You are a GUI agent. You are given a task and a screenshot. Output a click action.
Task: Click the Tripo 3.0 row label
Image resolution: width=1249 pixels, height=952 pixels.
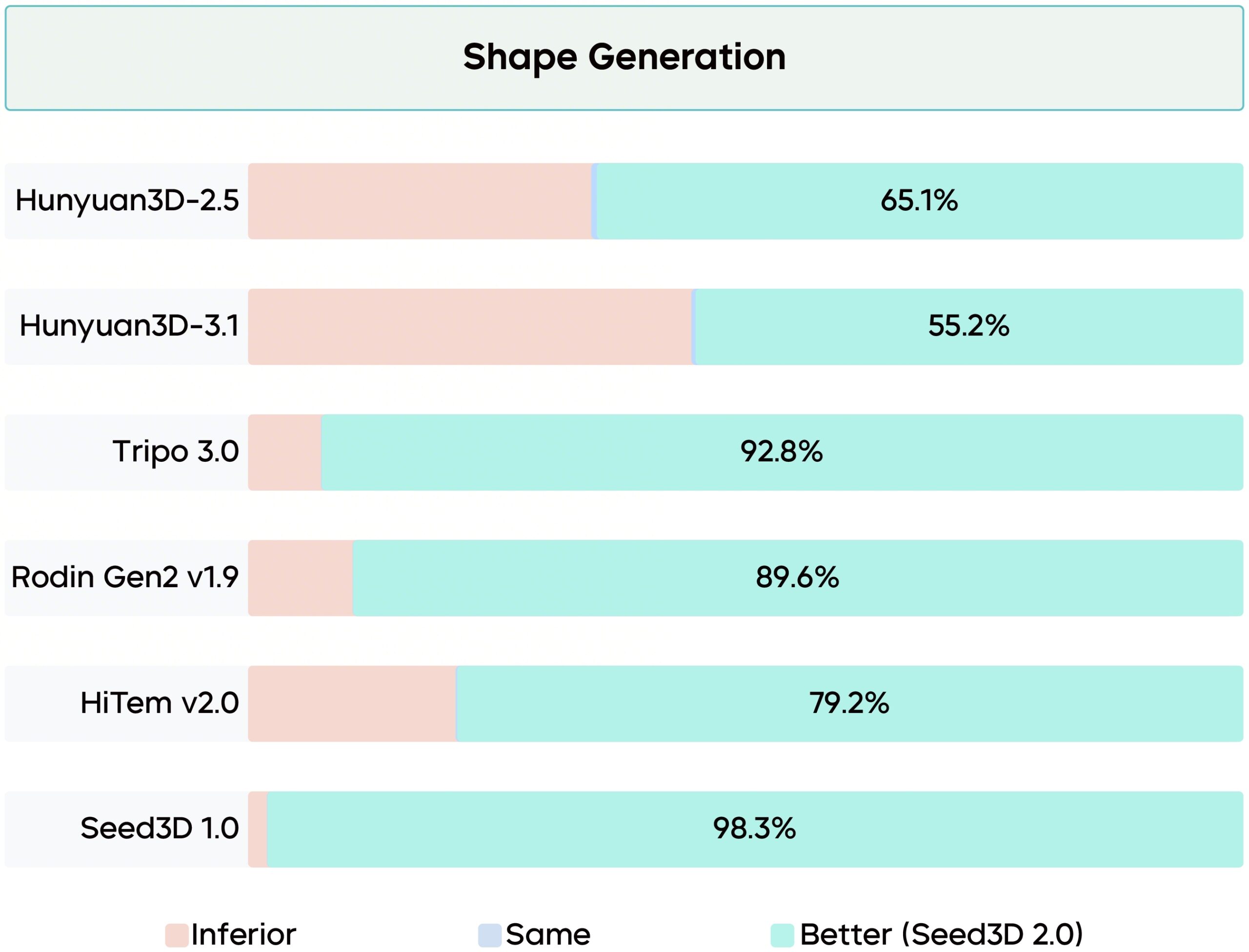(x=176, y=452)
